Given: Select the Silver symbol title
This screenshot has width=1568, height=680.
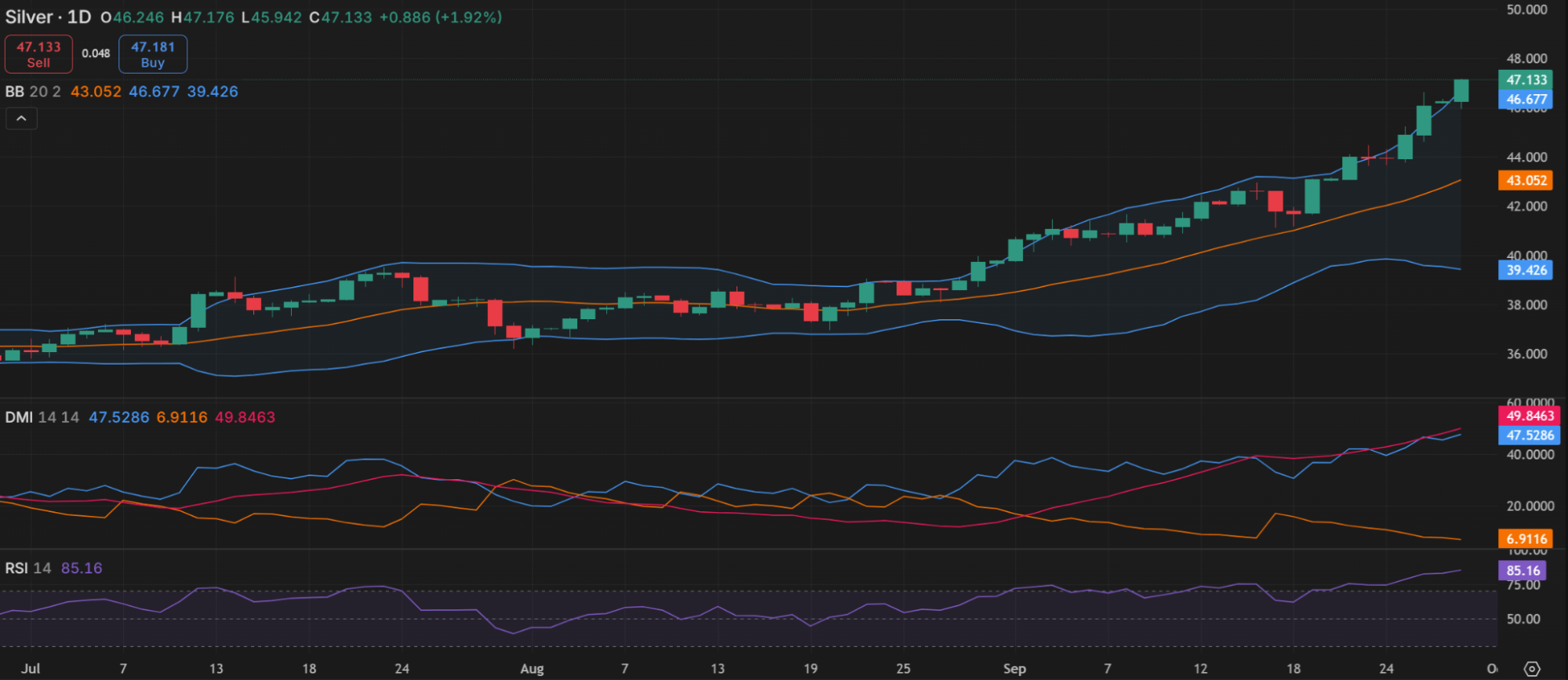Looking at the screenshot, I should (x=29, y=17).
